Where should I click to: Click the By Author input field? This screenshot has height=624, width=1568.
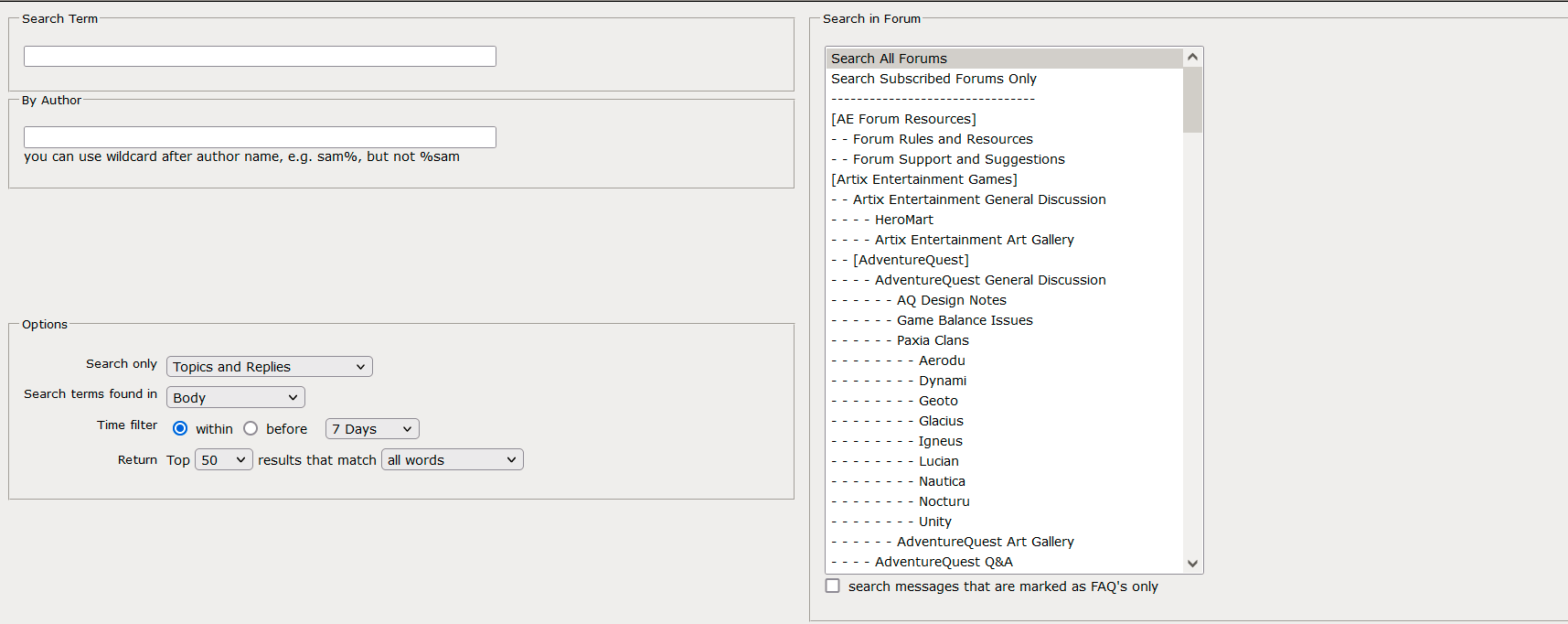[x=260, y=137]
